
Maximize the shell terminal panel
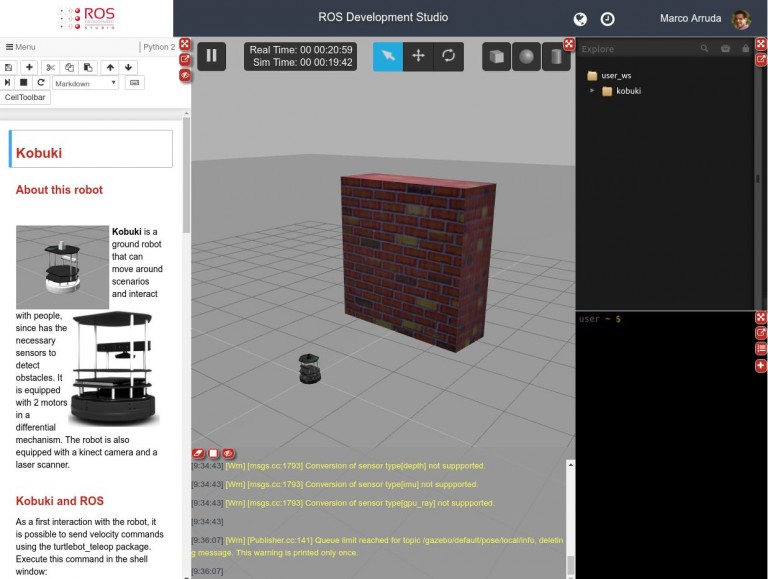(x=761, y=317)
